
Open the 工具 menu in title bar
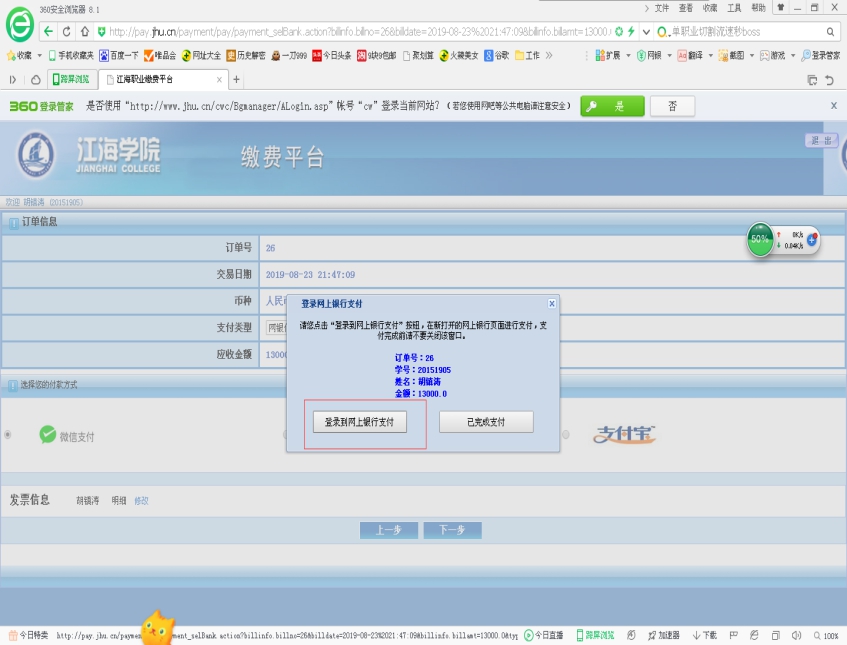coord(734,7)
